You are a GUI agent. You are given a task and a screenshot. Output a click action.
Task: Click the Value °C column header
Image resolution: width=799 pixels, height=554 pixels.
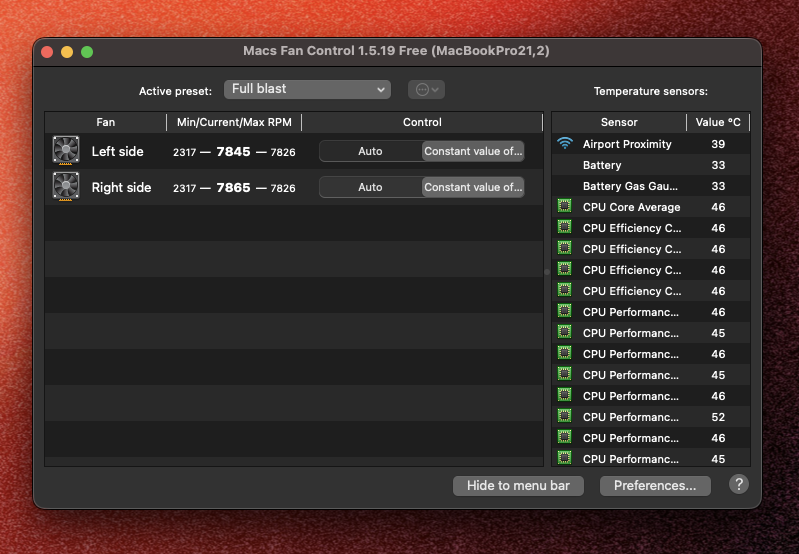click(718, 122)
